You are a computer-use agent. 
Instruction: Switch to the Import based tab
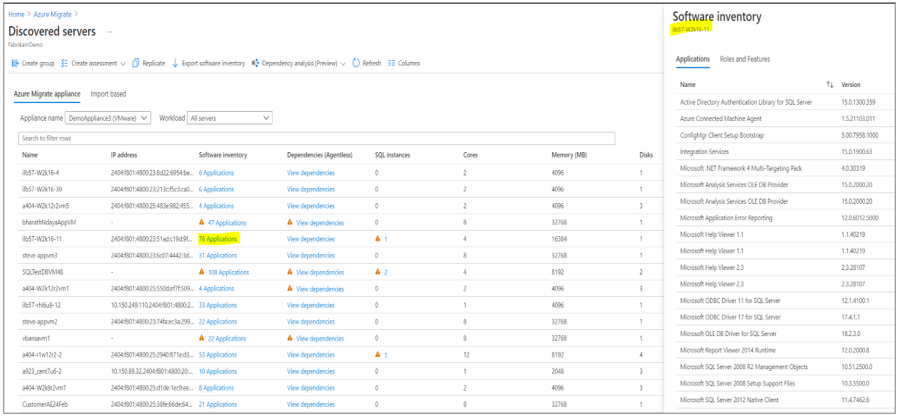[108, 94]
